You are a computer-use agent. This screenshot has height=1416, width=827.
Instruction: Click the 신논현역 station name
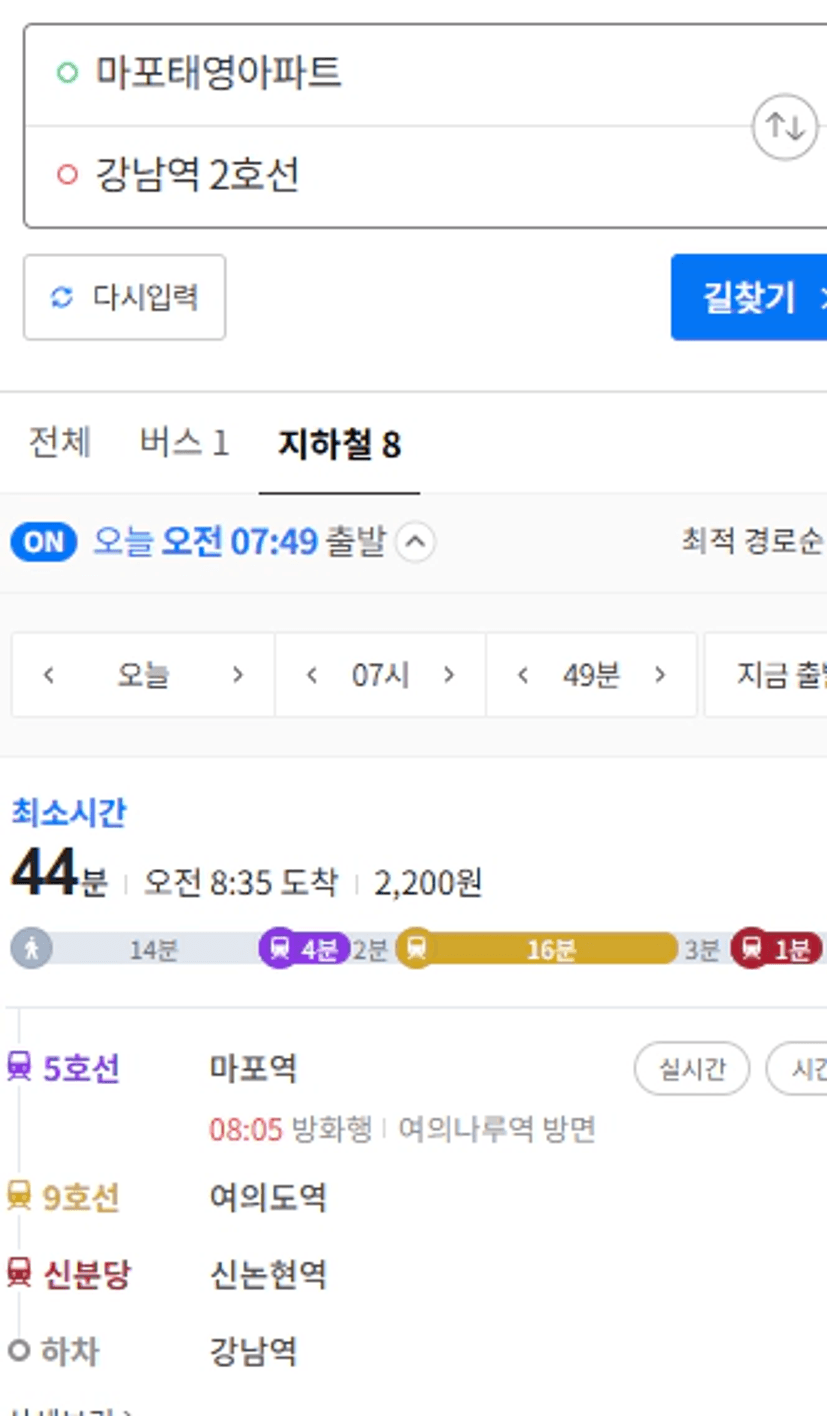[x=268, y=1273]
